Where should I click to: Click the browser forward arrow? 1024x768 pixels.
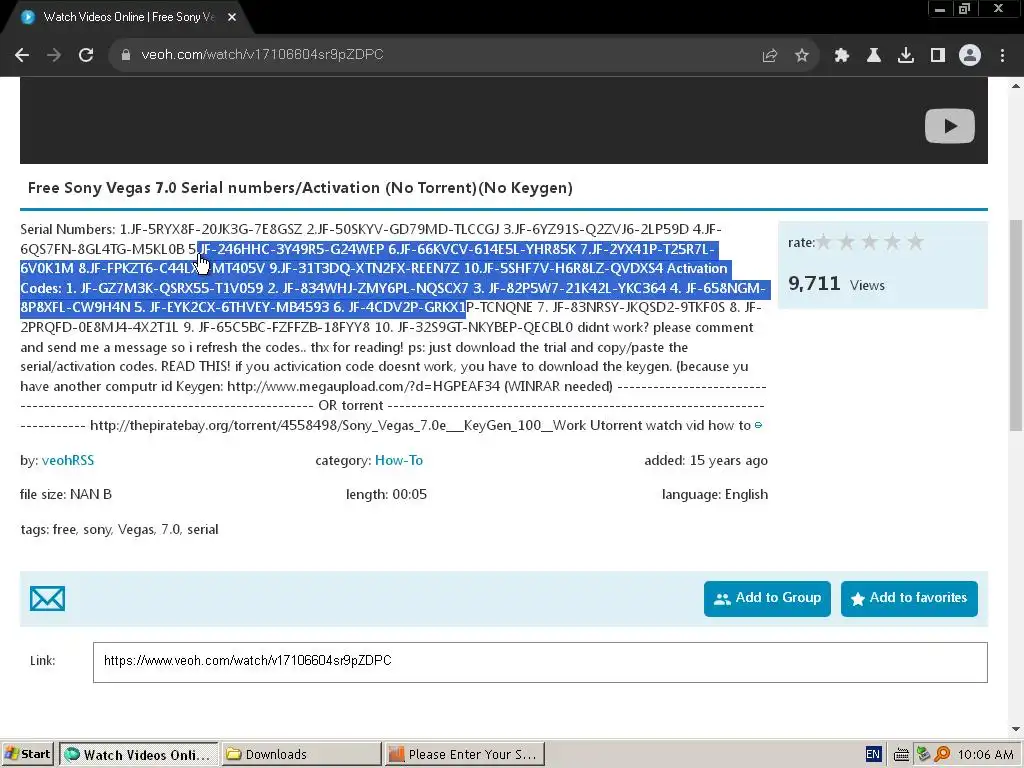click(54, 55)
